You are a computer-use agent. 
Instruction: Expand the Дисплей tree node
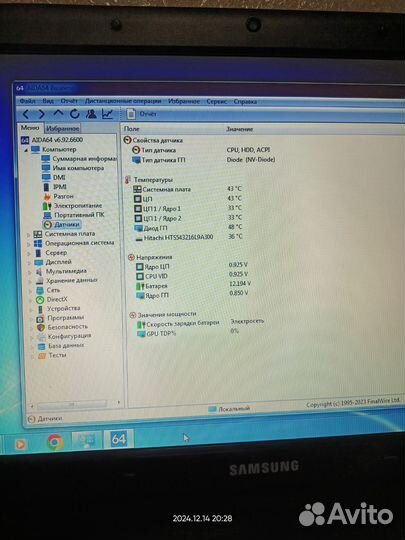pyautogui.click(x=30, y=263)
